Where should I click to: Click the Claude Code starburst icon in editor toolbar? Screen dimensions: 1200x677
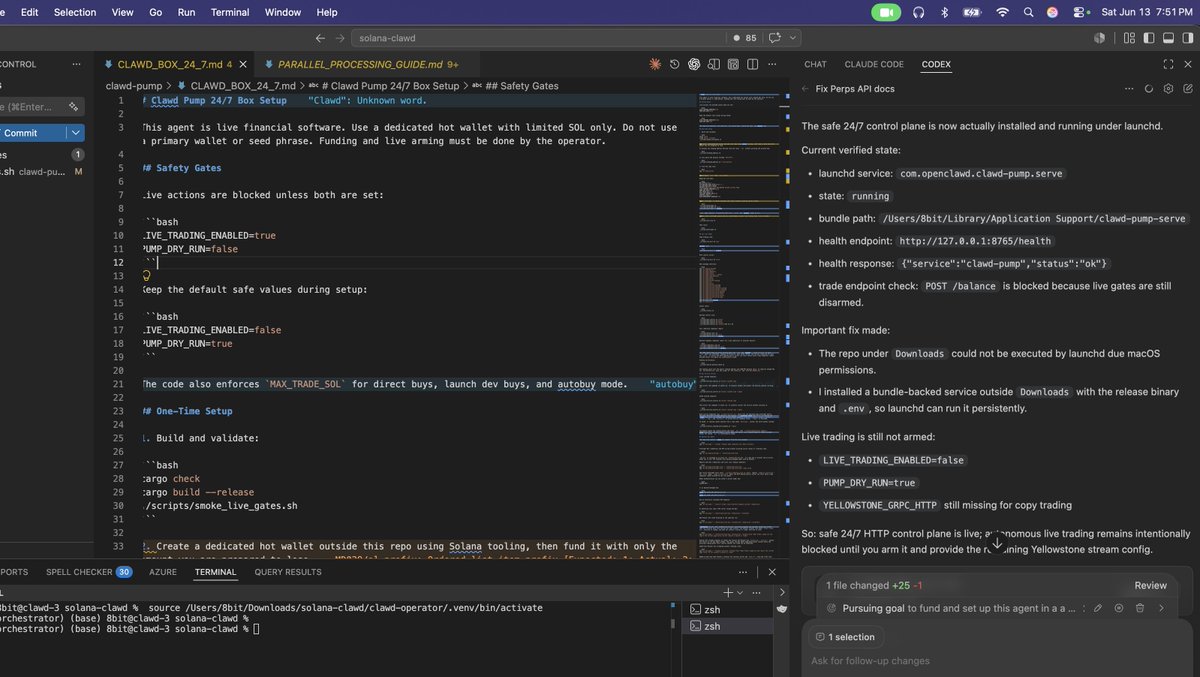[x=655, y=64]
